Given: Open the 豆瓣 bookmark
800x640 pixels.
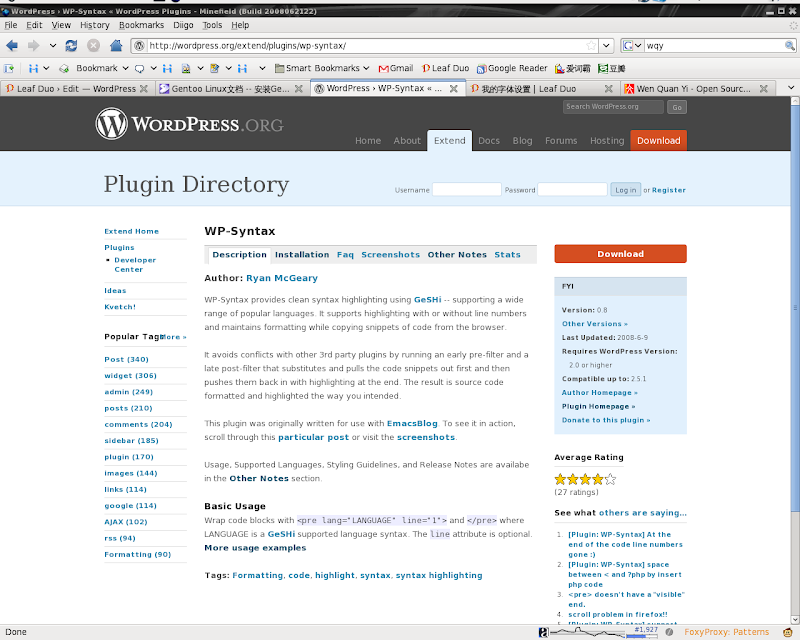Looking at the screenshot, I should pyautogui.click(x=611, y=68).
